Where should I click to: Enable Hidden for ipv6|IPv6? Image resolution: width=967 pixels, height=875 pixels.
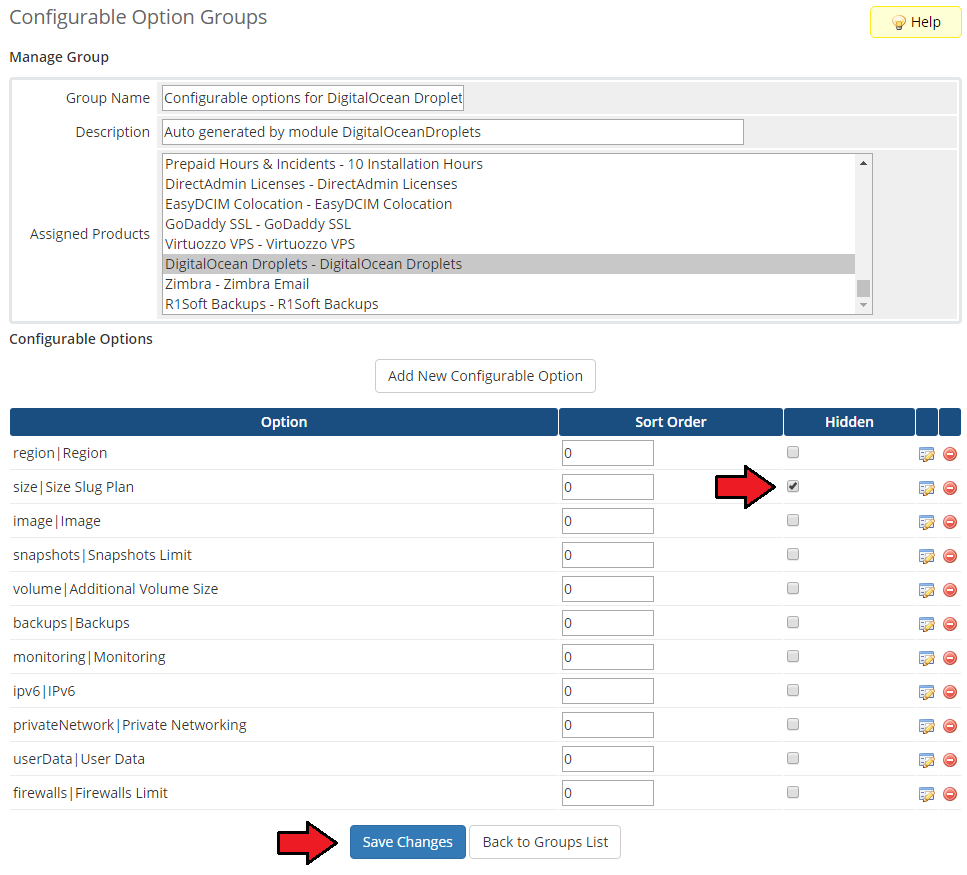(x=793, y=689)
